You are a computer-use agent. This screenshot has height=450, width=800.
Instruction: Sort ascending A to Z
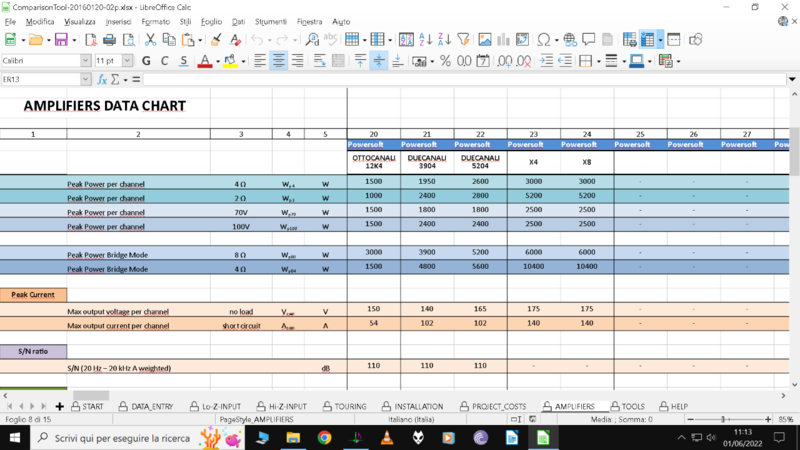[x=425, y=40]
